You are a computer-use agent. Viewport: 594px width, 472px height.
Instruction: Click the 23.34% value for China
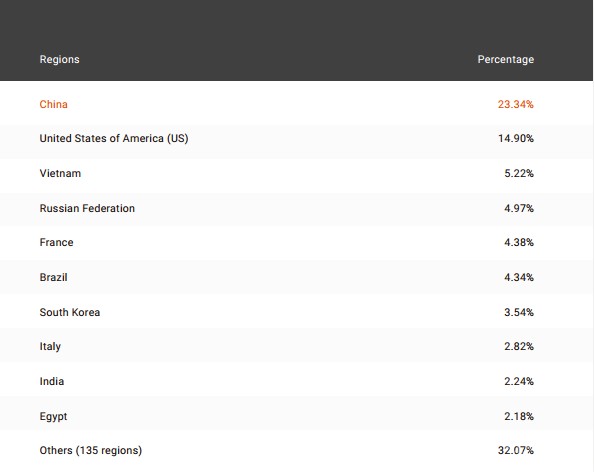(x=516, y=104)
